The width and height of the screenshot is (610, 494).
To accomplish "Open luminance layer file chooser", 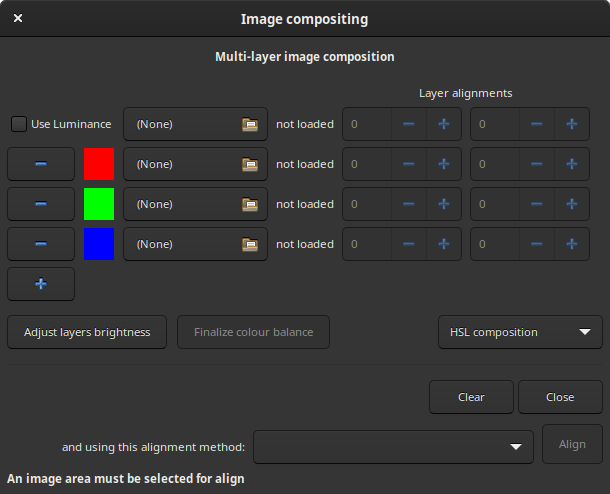I will [x=195, y=124].
